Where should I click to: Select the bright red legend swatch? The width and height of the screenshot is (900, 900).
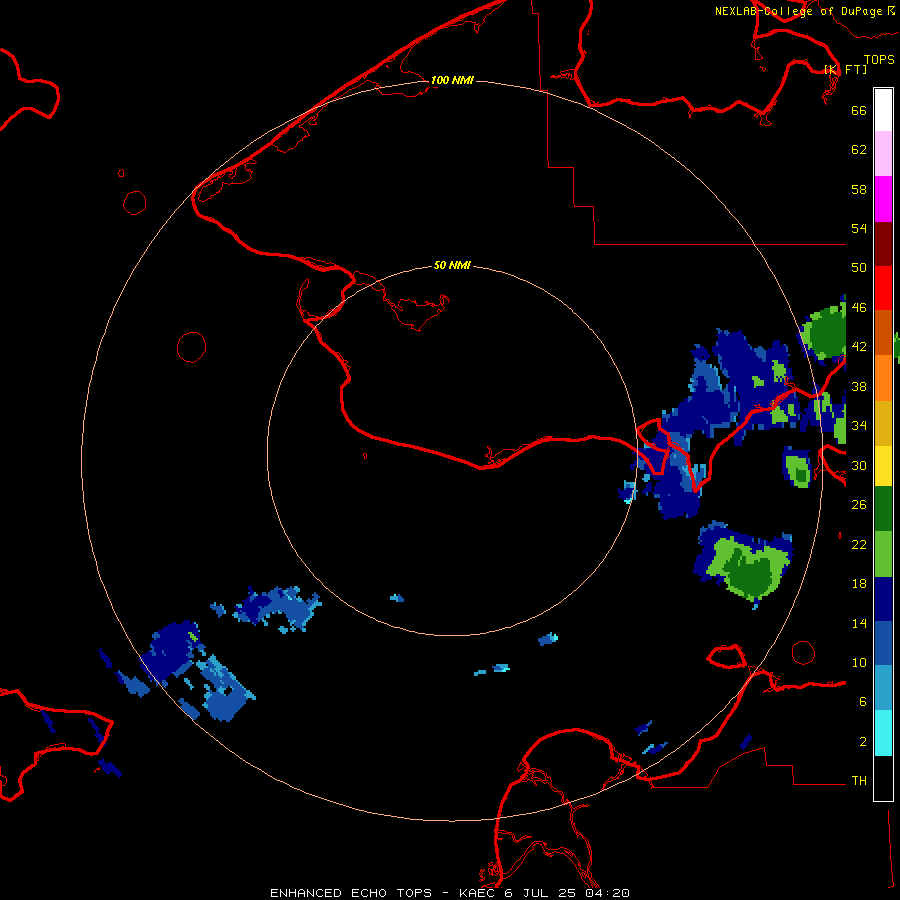click(x=883, y=288)
